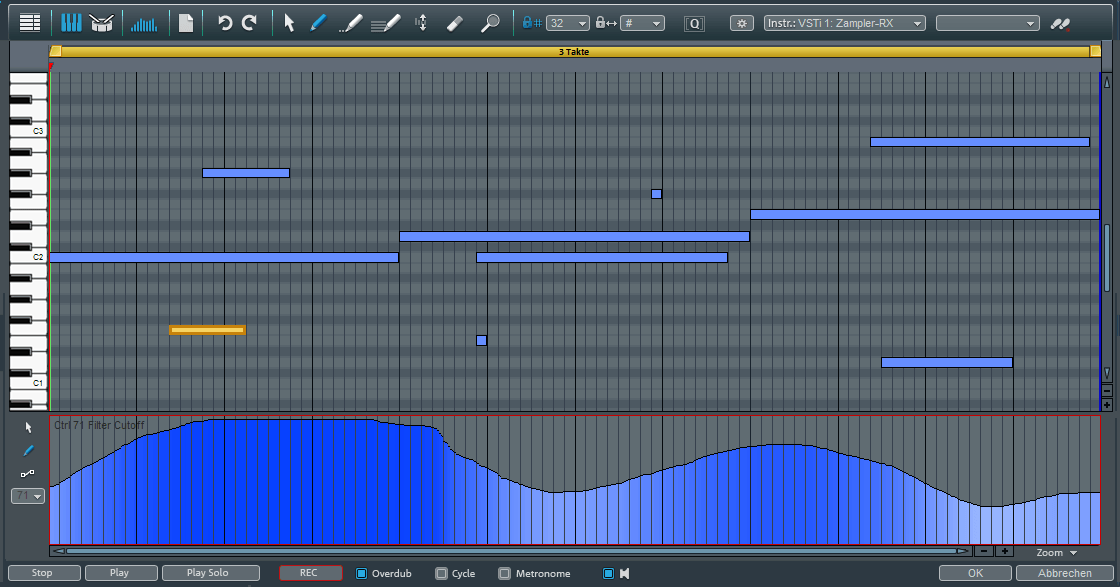The width and height of the screenshot is (1120, 587).
Task: Pick the eraser tool in toolbar
Action: click(454, 22)
